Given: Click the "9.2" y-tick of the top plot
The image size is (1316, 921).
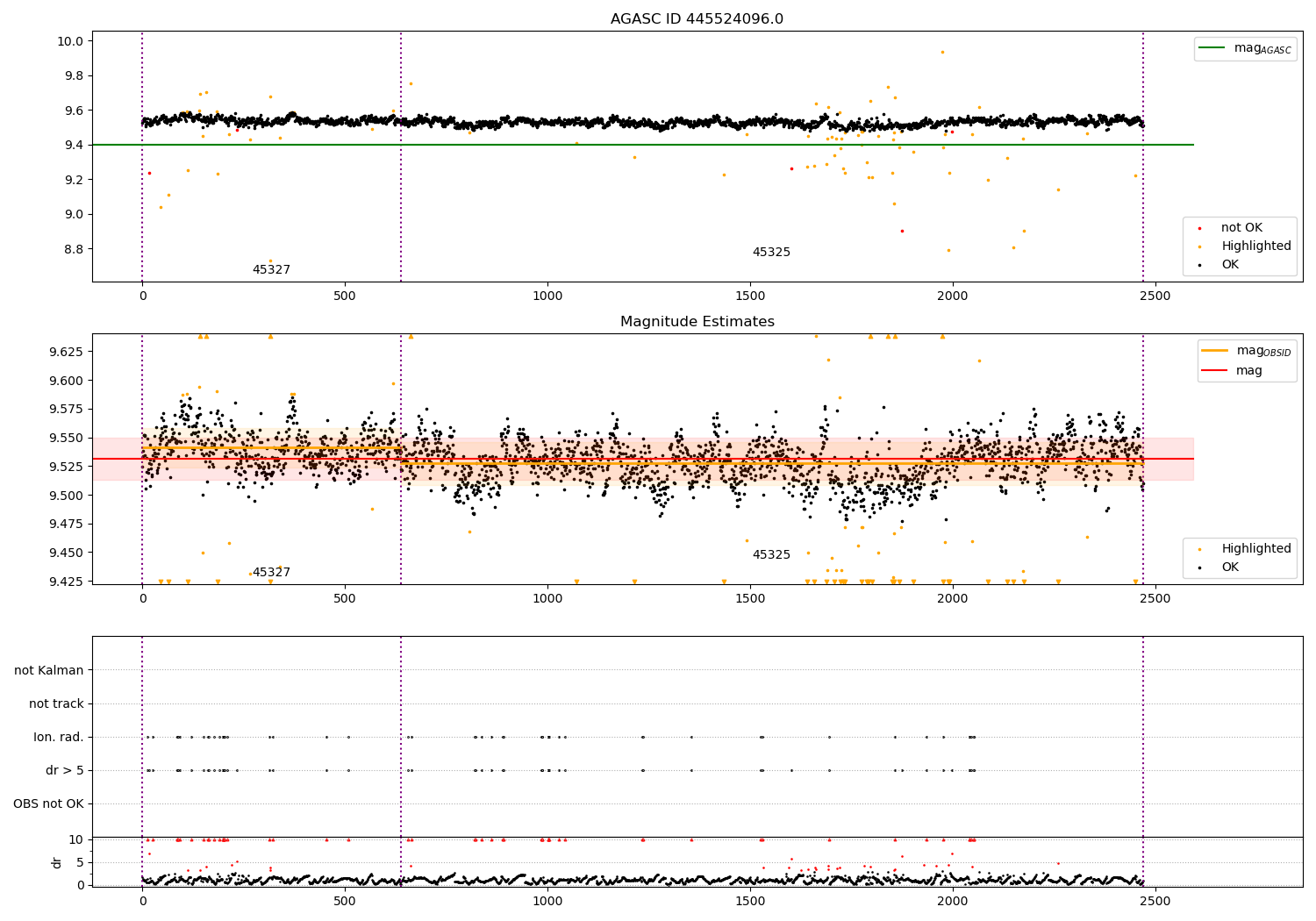Looking at the screenshot, I should pos(74,180).
